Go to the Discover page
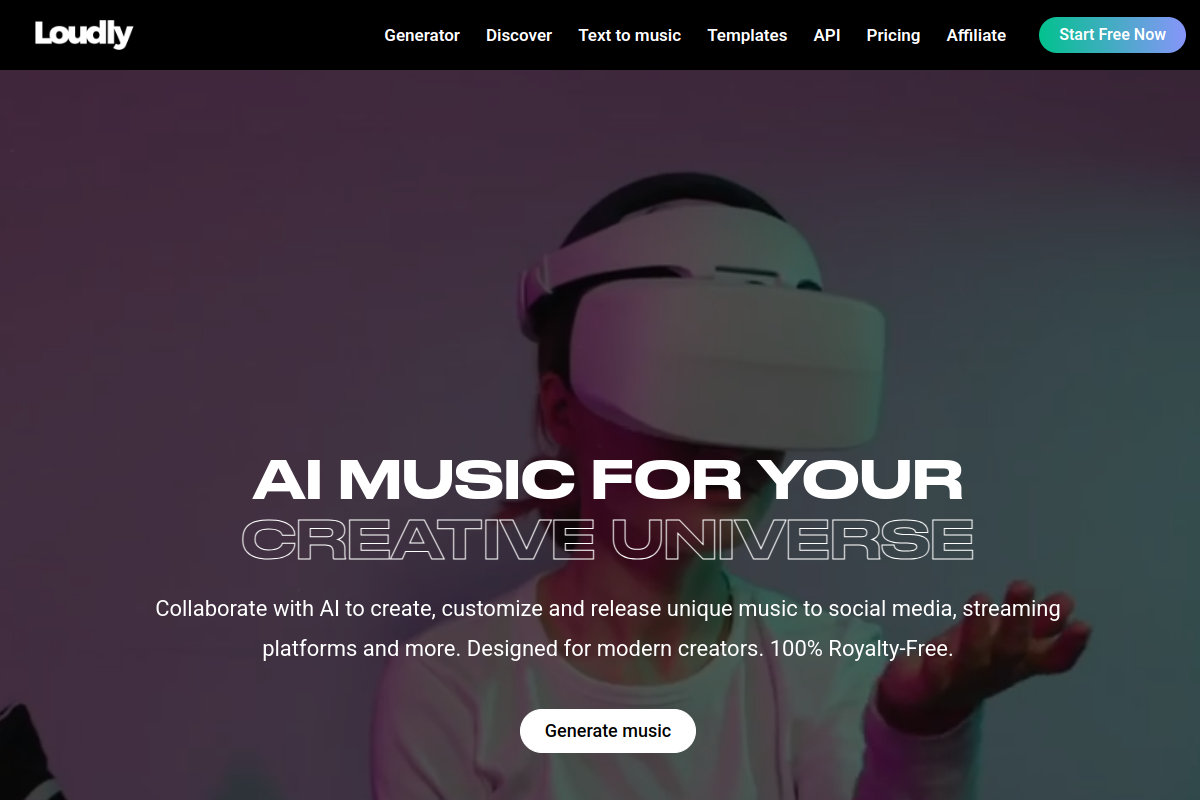This screenshot has width=1200, height=800. [x=519, y=35]
